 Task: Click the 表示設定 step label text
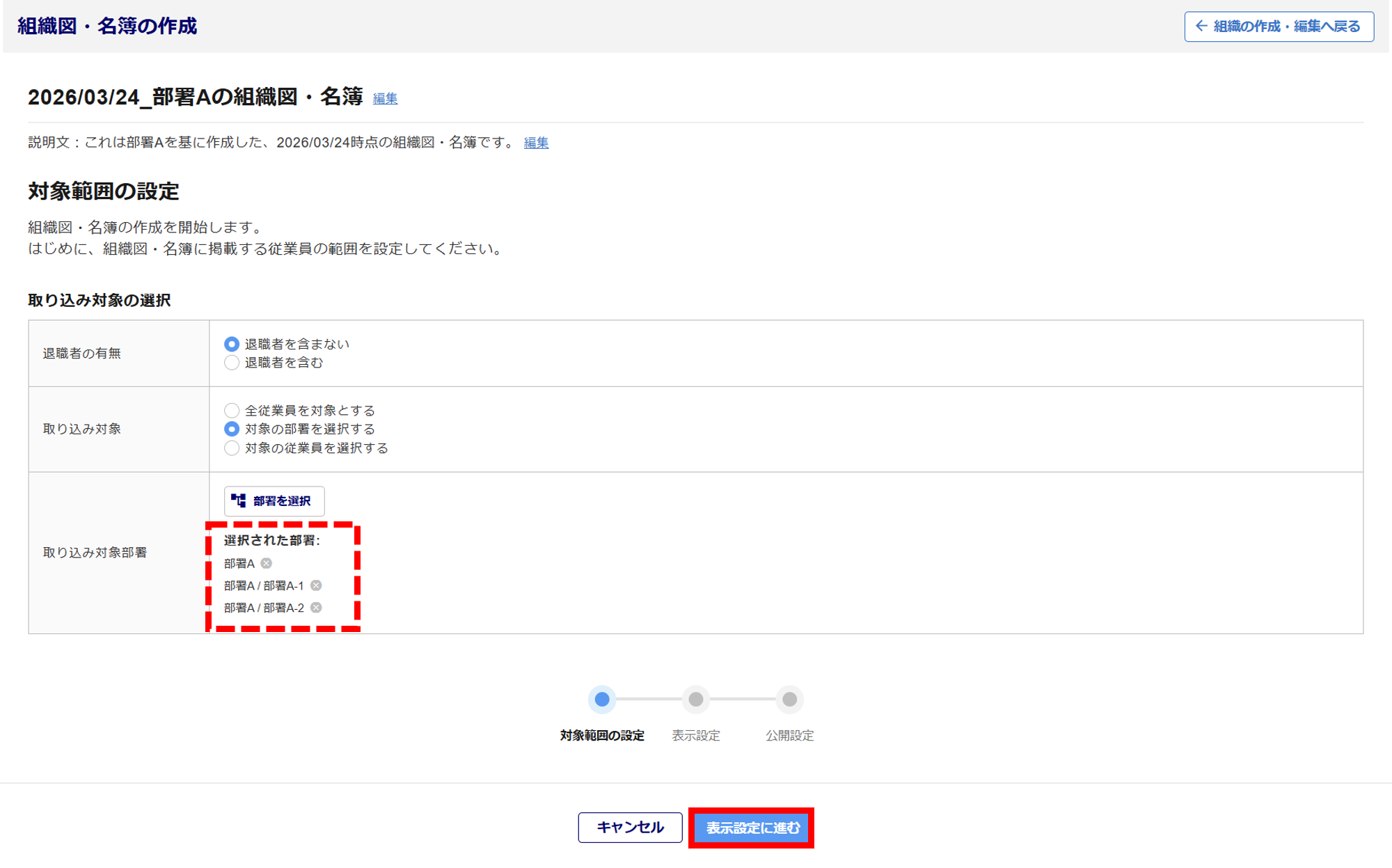pos(695,736)
